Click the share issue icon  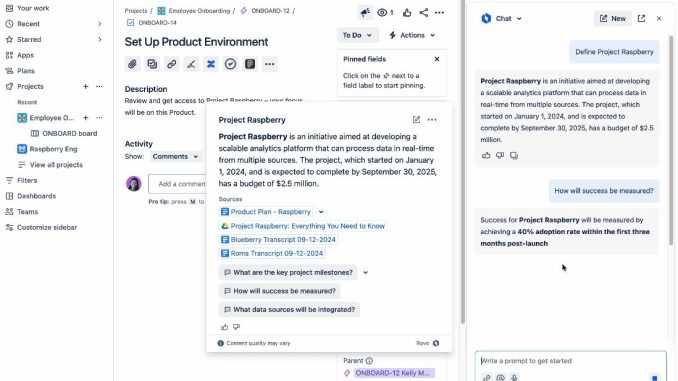424,13
